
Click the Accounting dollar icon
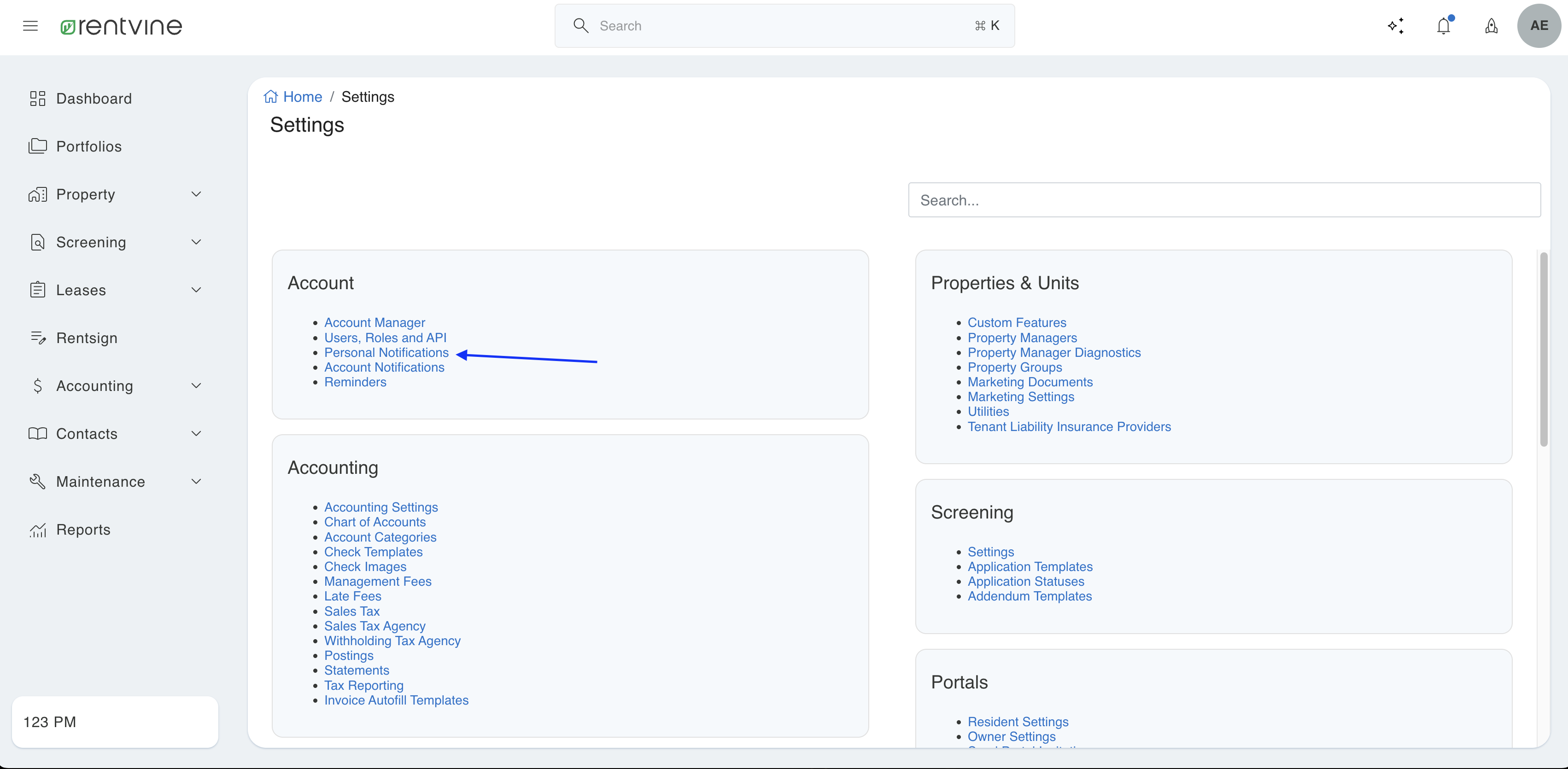coord(38,386)
